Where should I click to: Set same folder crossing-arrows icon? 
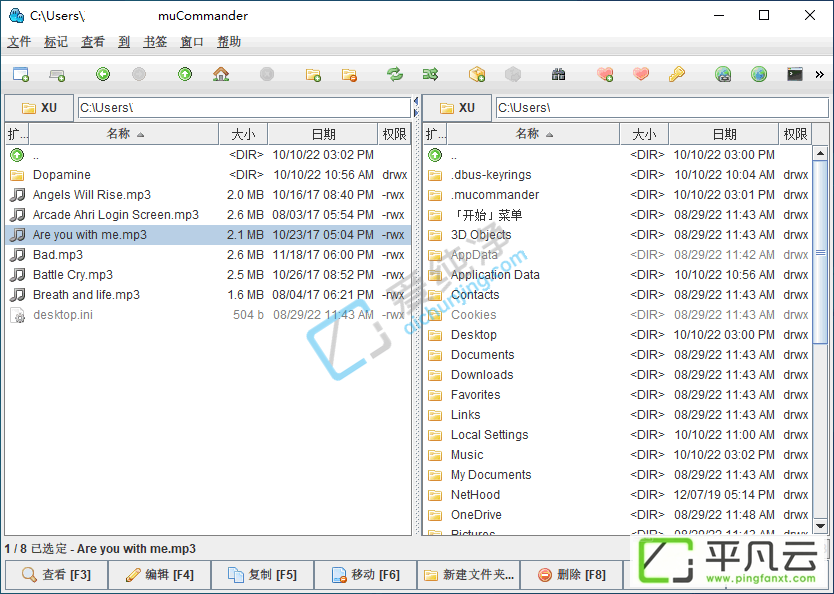431,74
